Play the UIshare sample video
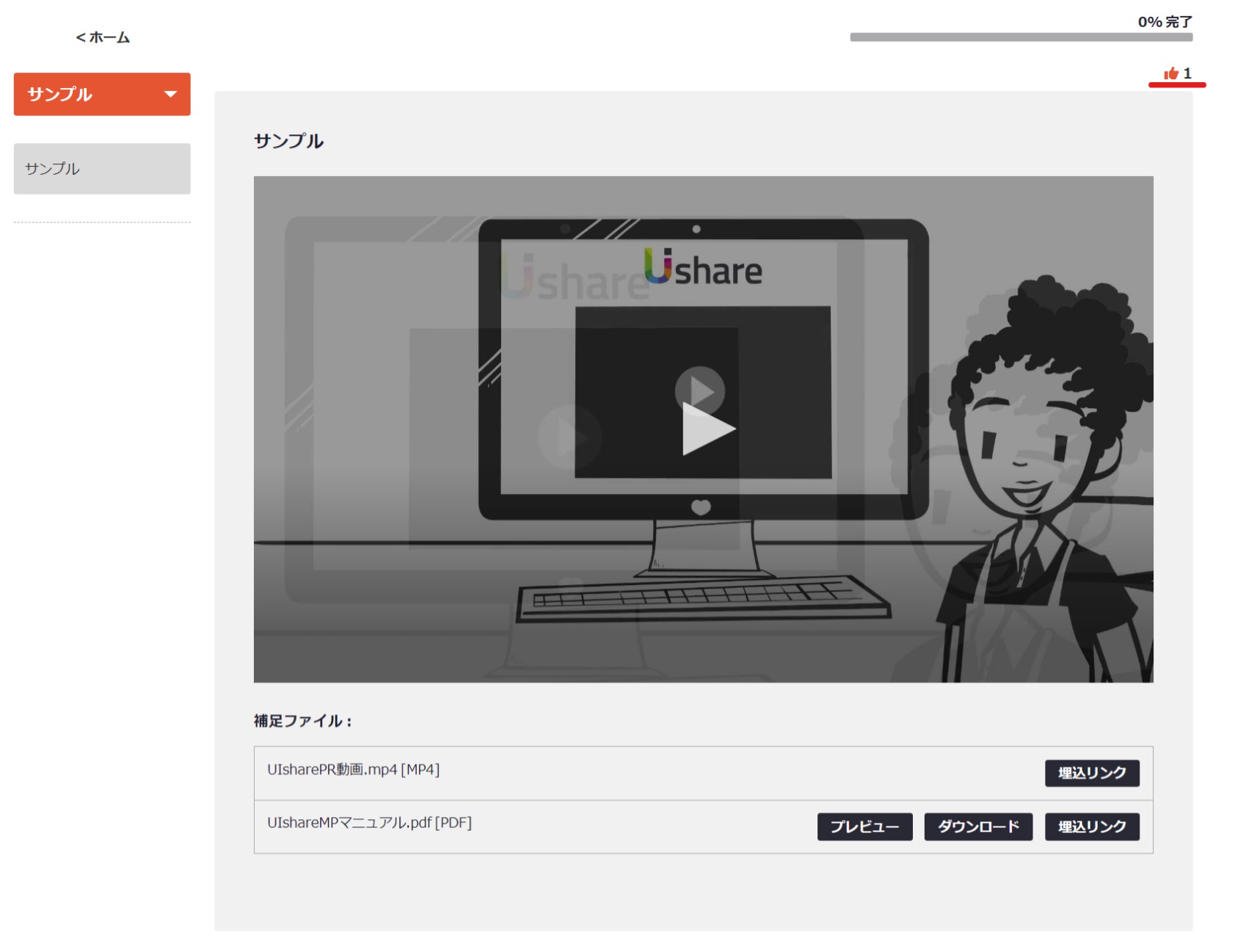 click(x=707, y=429)
